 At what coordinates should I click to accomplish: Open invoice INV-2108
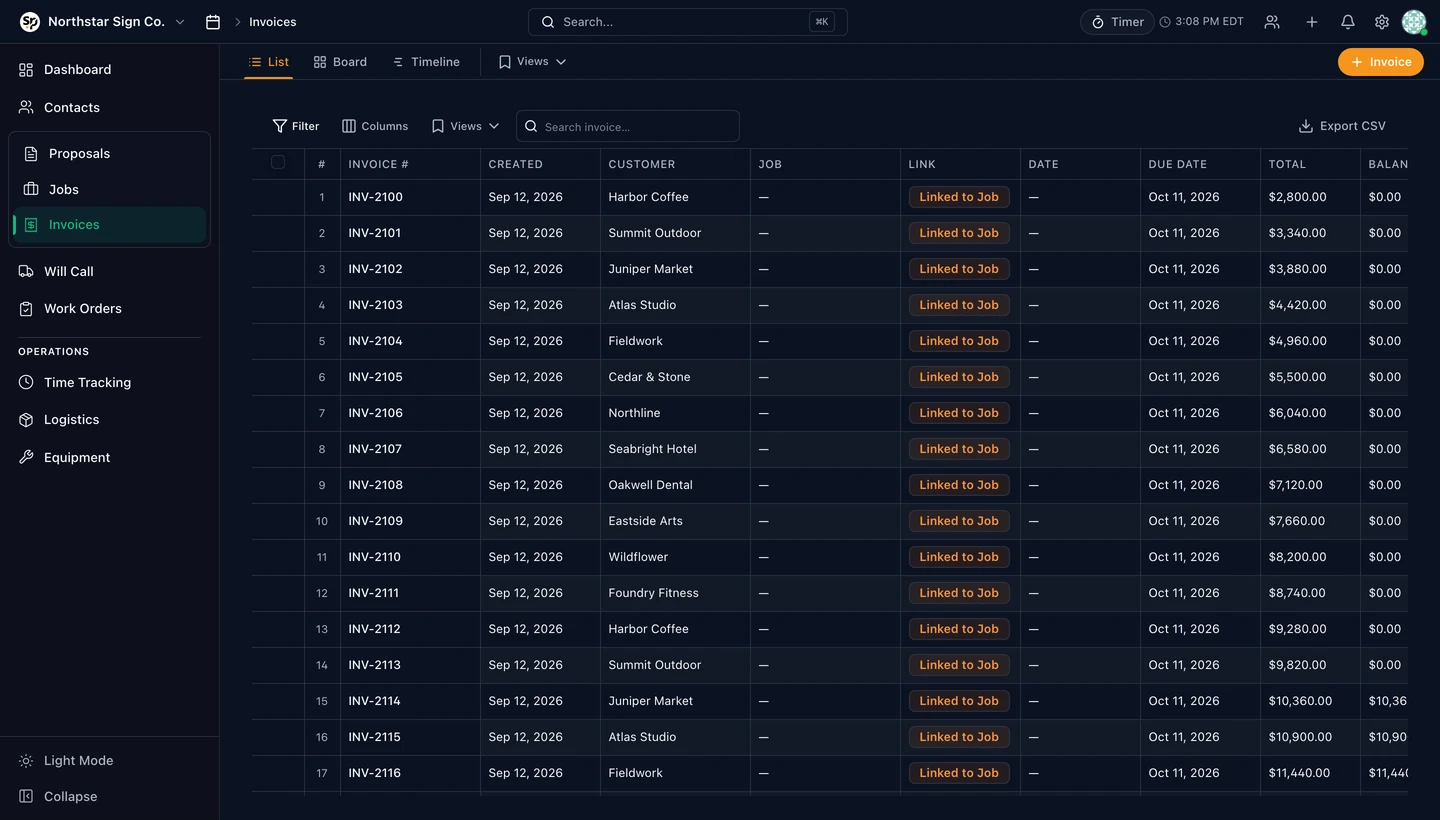(x=376, y=485)
